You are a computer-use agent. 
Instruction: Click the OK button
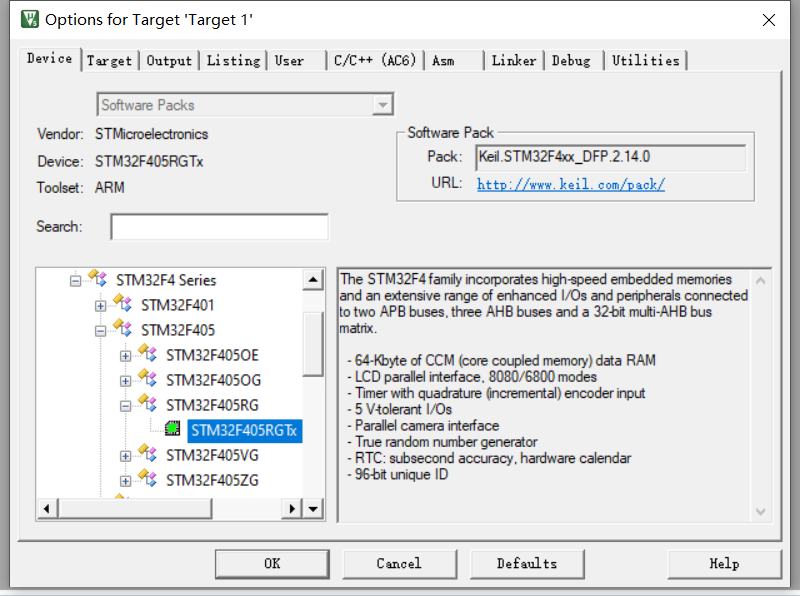(272, 564)
